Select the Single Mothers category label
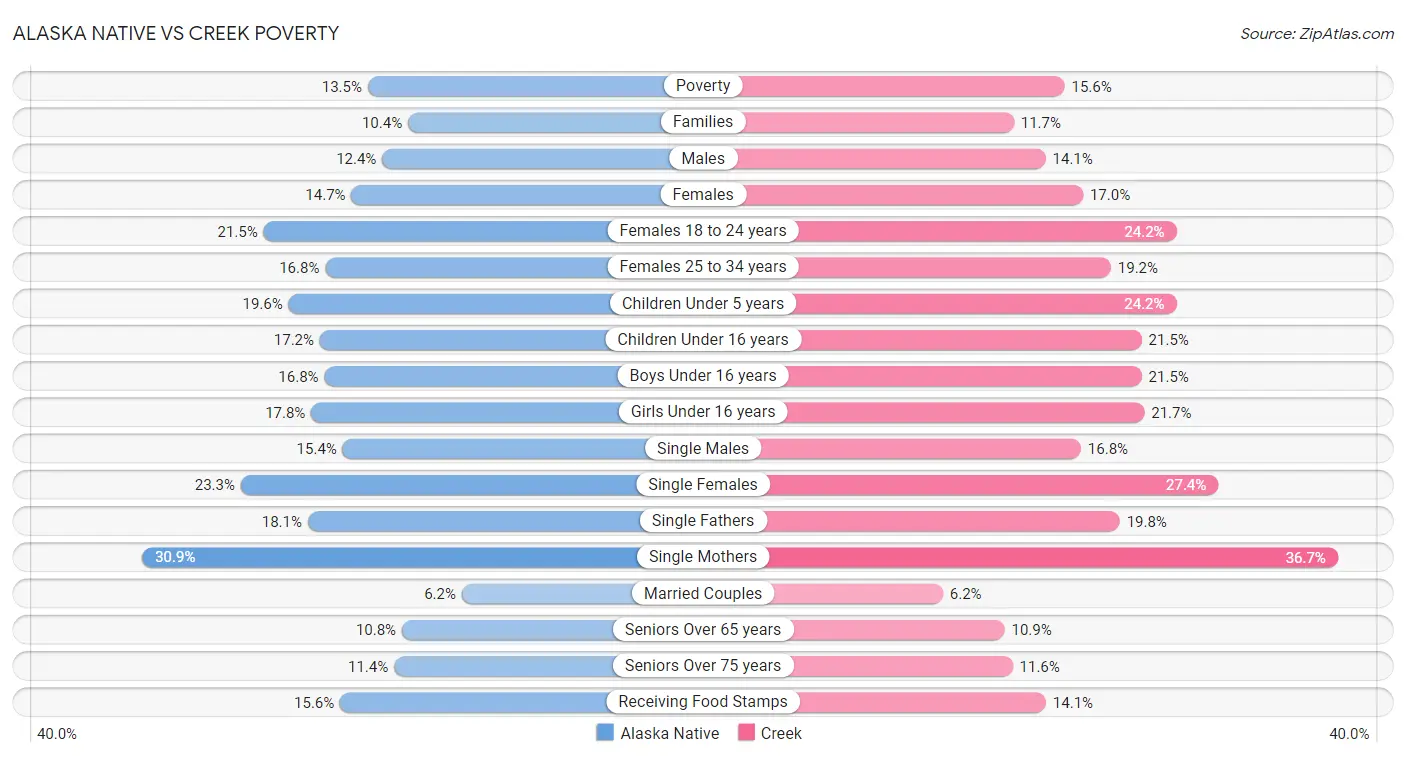Viewport: 1406px width, 758px height. click(x=703, y=557)
